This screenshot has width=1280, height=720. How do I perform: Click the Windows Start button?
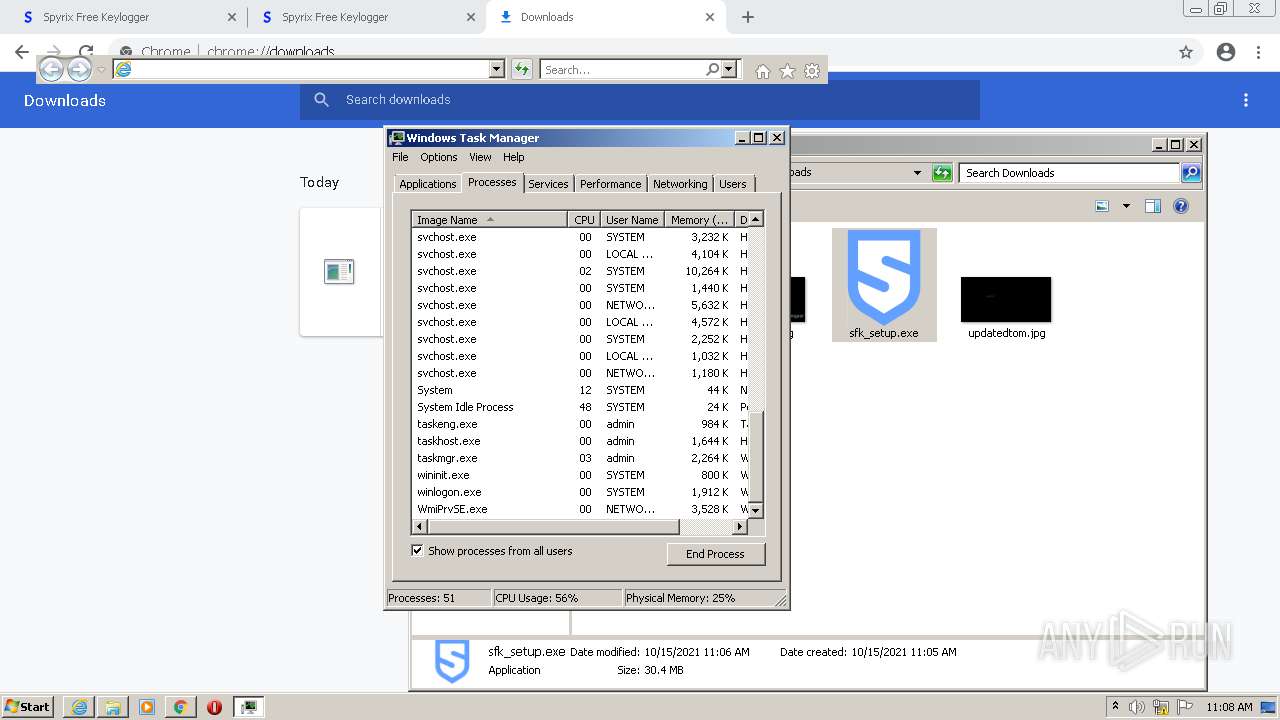[x=27, y=707]
